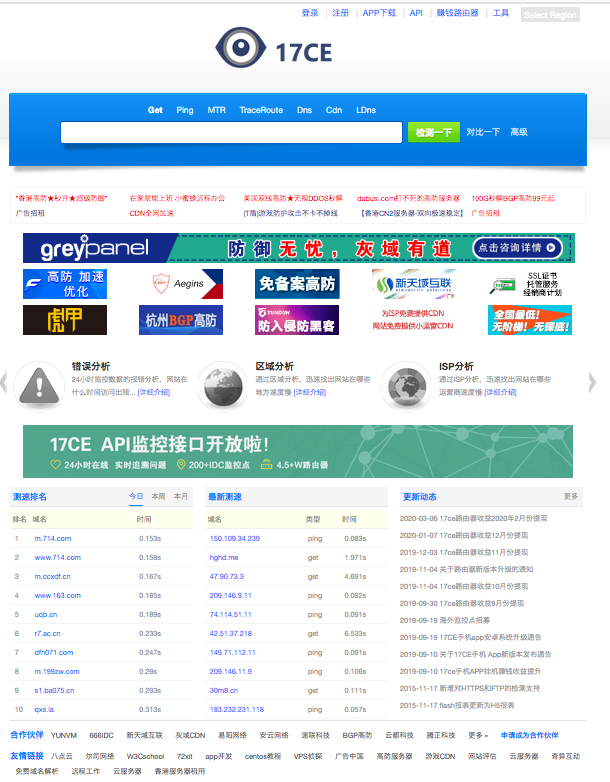Open 150.109.34.239 latest test entry
The image size is (610, 782).
235,539
